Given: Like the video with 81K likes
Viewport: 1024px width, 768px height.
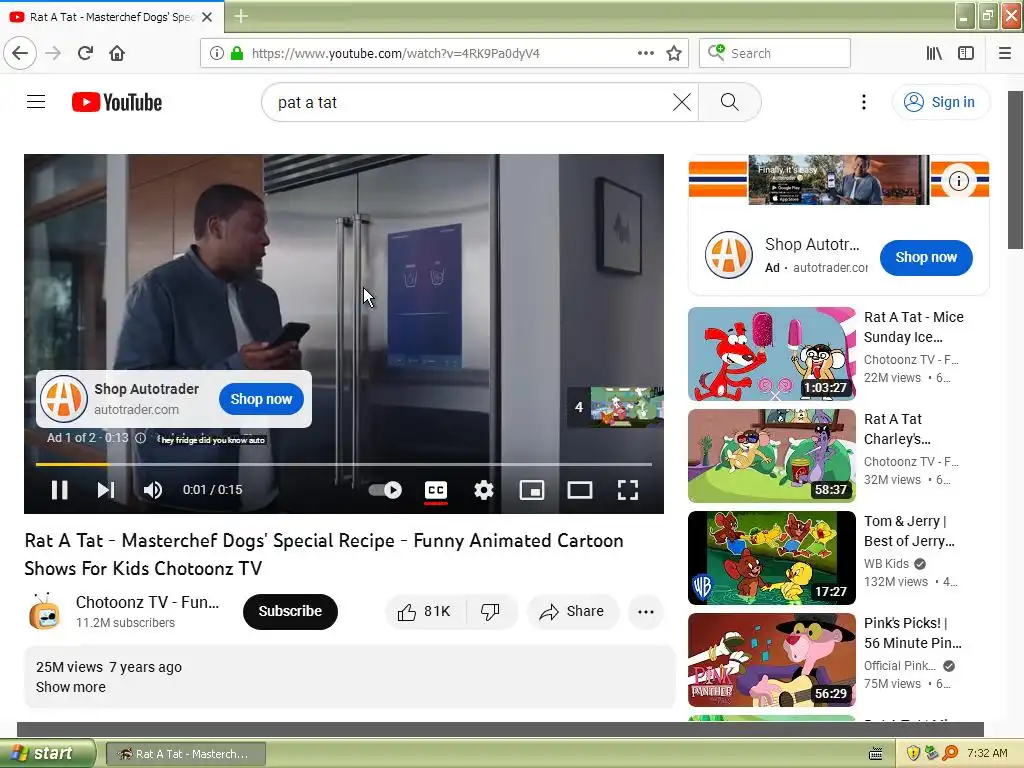Looking at the screenshot, I should [x=424, y=612].
